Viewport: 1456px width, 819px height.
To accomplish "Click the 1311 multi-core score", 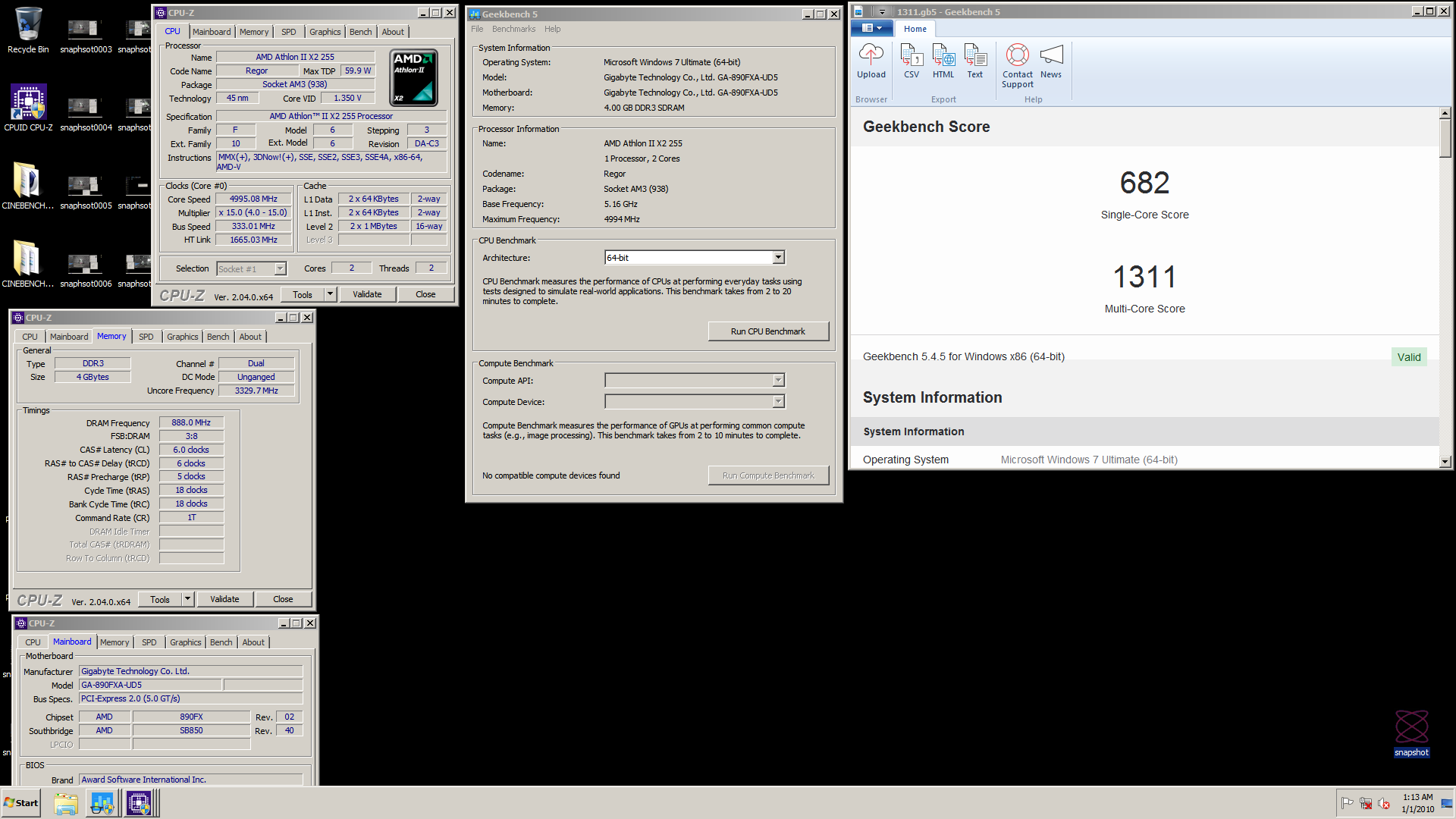I will (x=1144, y=277).
